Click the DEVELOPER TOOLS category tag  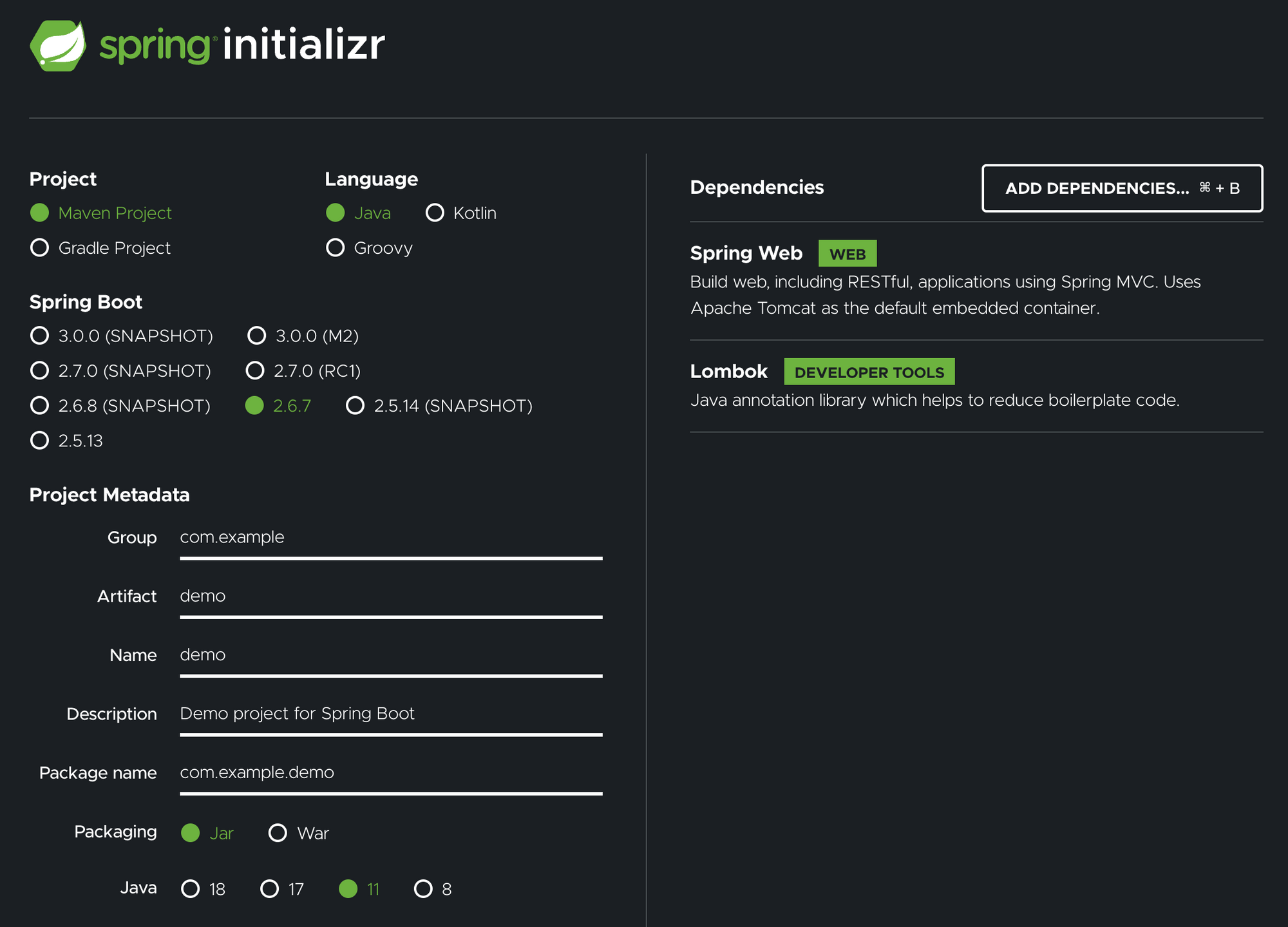869,372
